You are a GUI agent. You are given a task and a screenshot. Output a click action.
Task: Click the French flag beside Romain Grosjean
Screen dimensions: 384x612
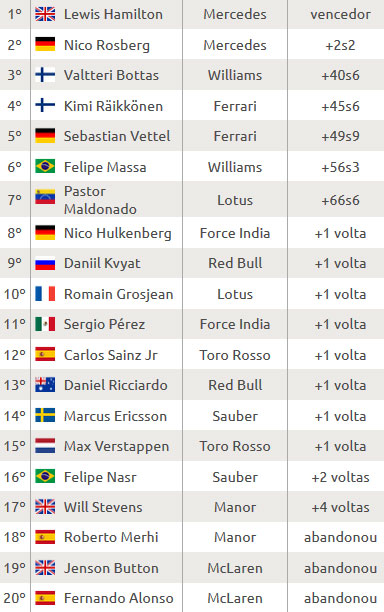[x=45, y=294]
